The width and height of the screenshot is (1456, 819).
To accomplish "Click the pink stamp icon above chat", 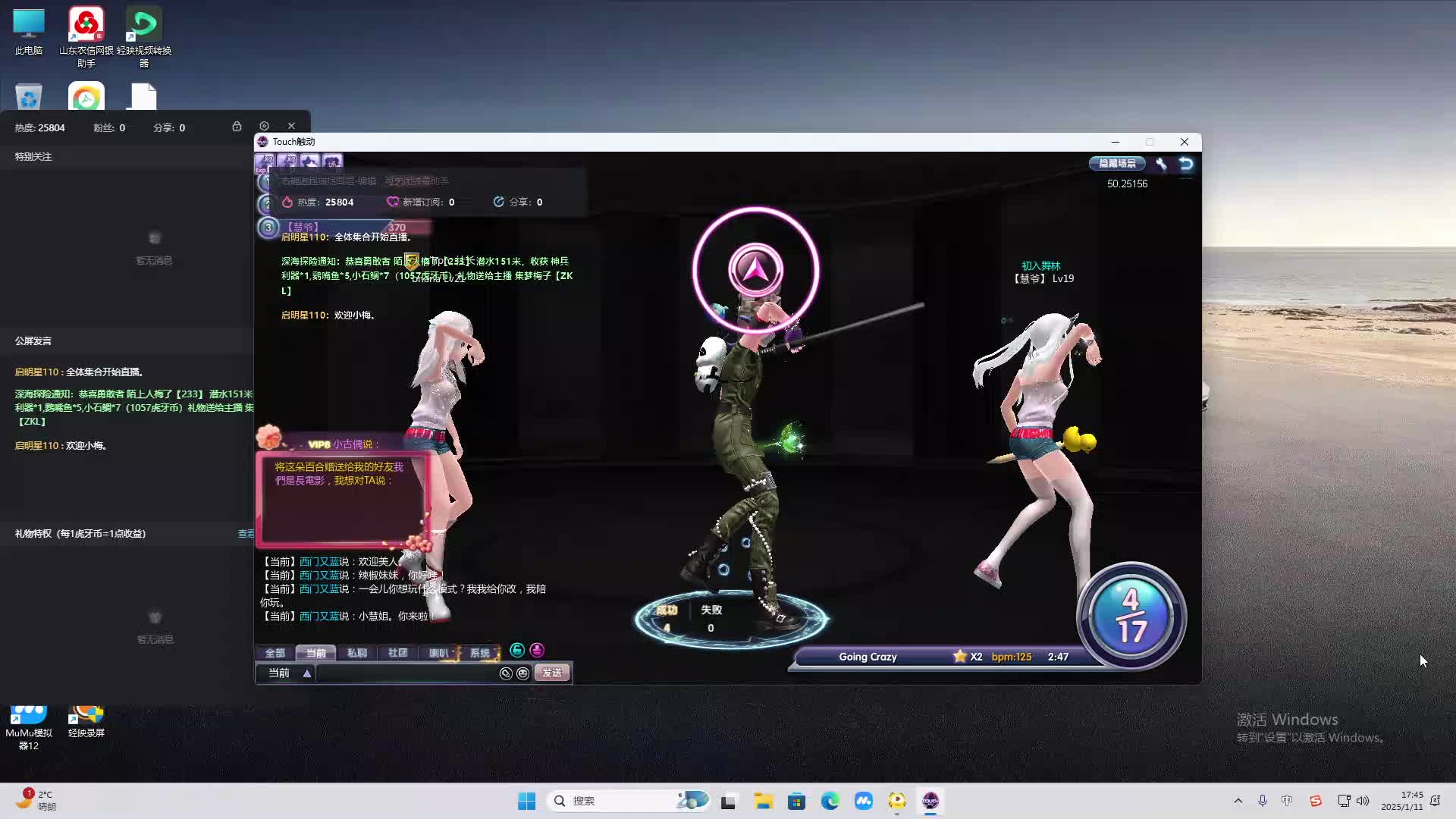I will [x=537, y=650].
